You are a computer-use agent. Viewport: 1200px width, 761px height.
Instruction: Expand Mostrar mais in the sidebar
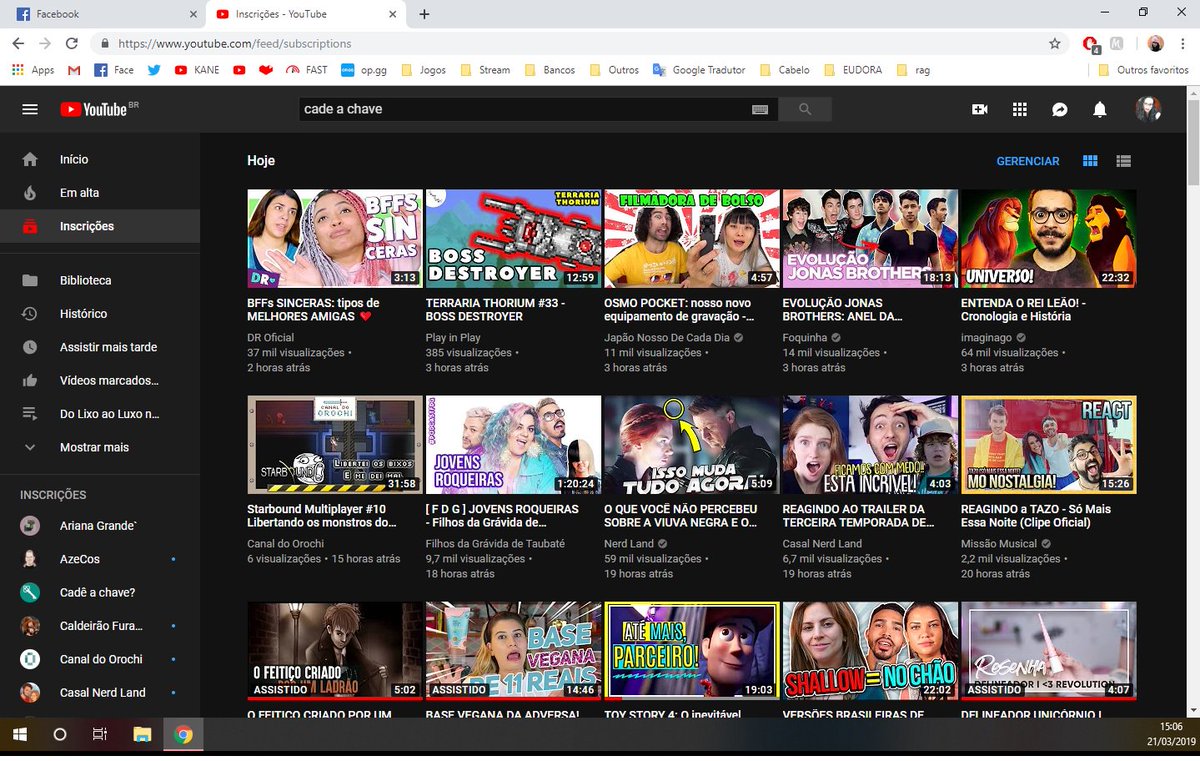100,447
